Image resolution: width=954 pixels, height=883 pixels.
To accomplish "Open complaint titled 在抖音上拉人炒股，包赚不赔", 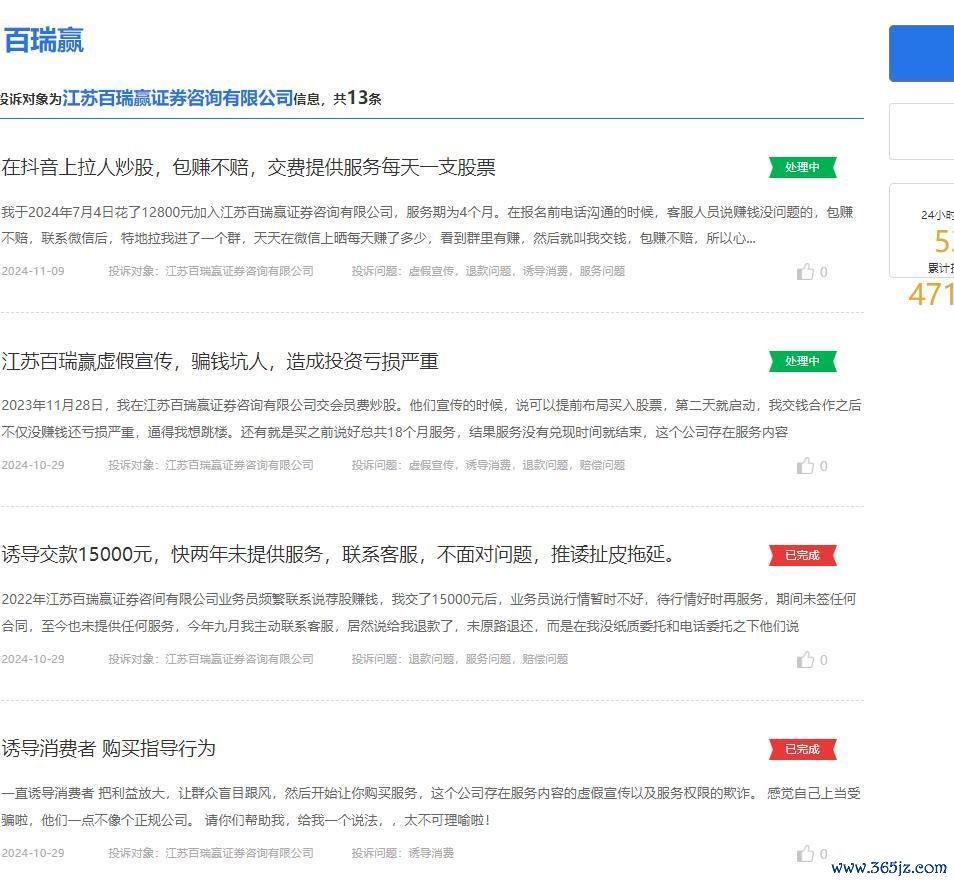I will [248, 167].
